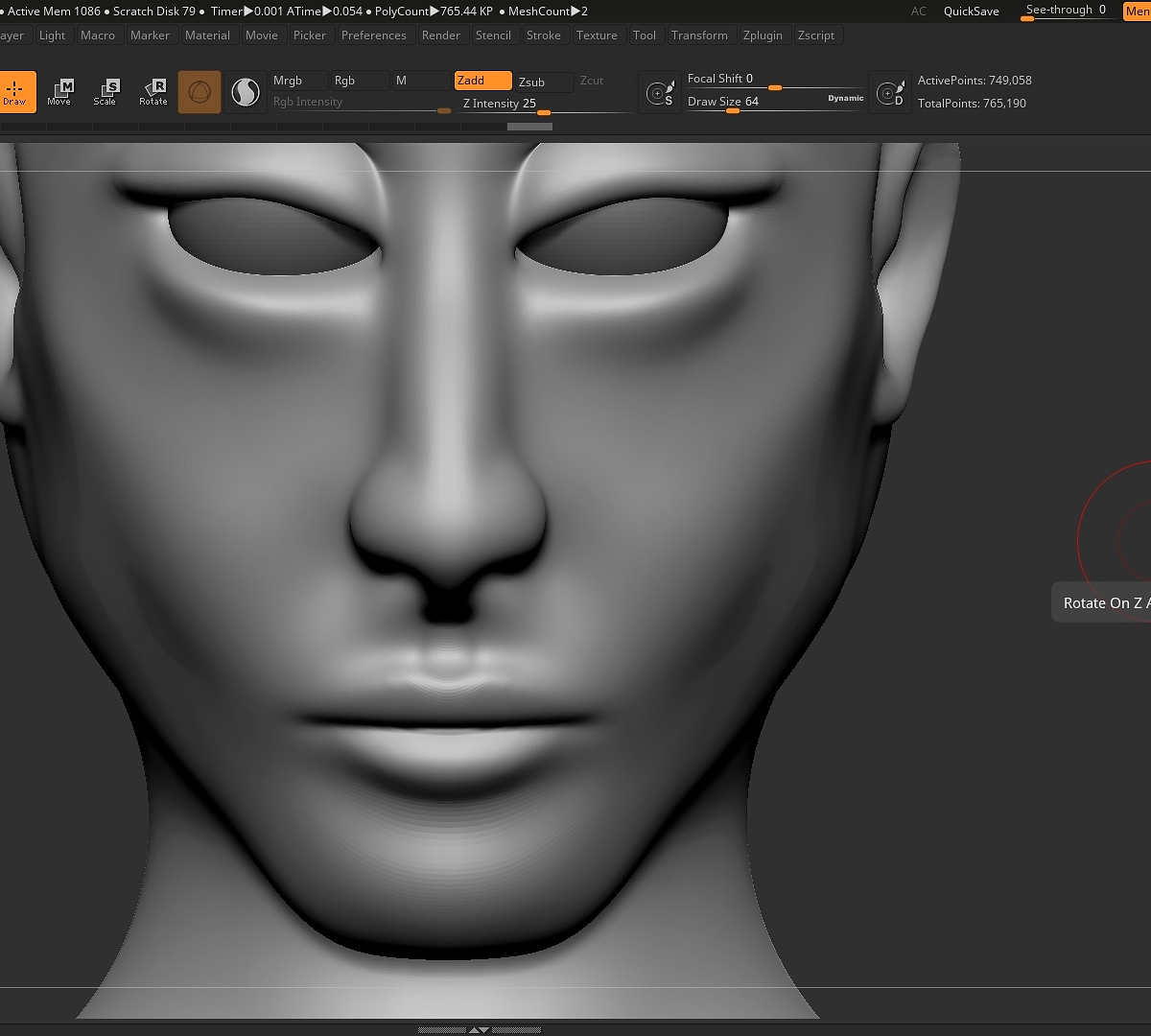Open the Stencil menu

(494, 35)
